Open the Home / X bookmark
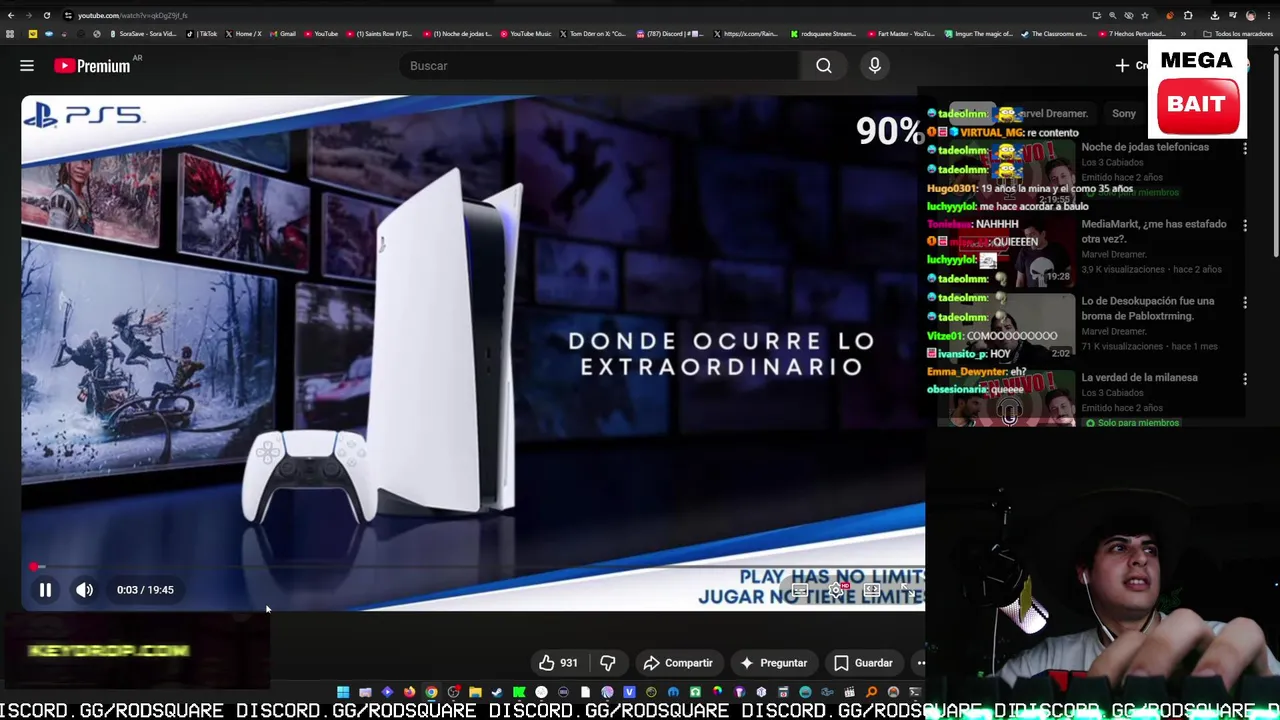 click(244, 34)
